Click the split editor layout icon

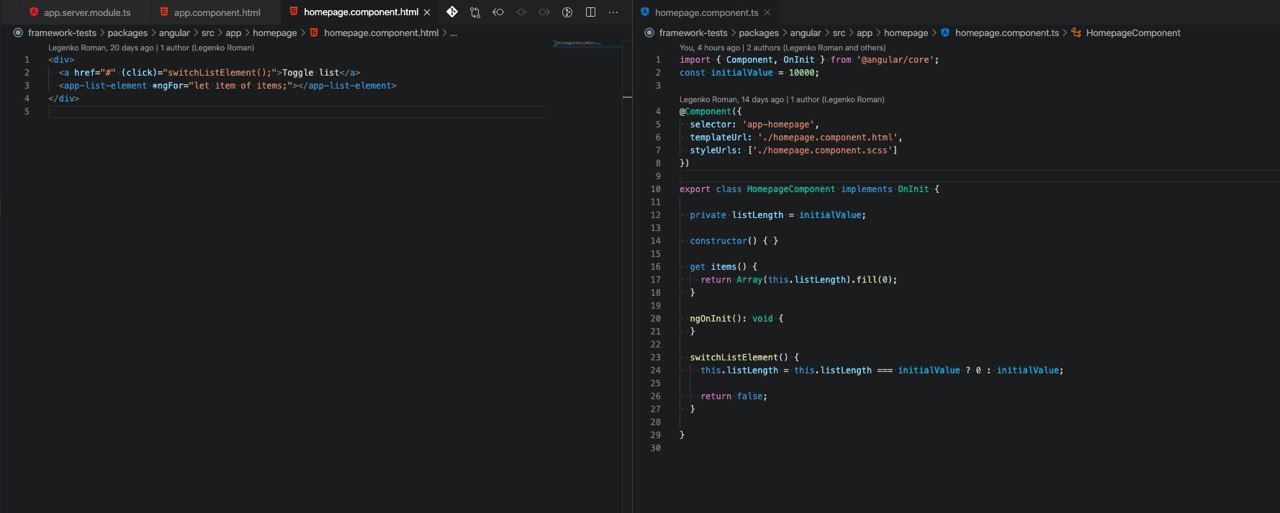click(590, 12)
